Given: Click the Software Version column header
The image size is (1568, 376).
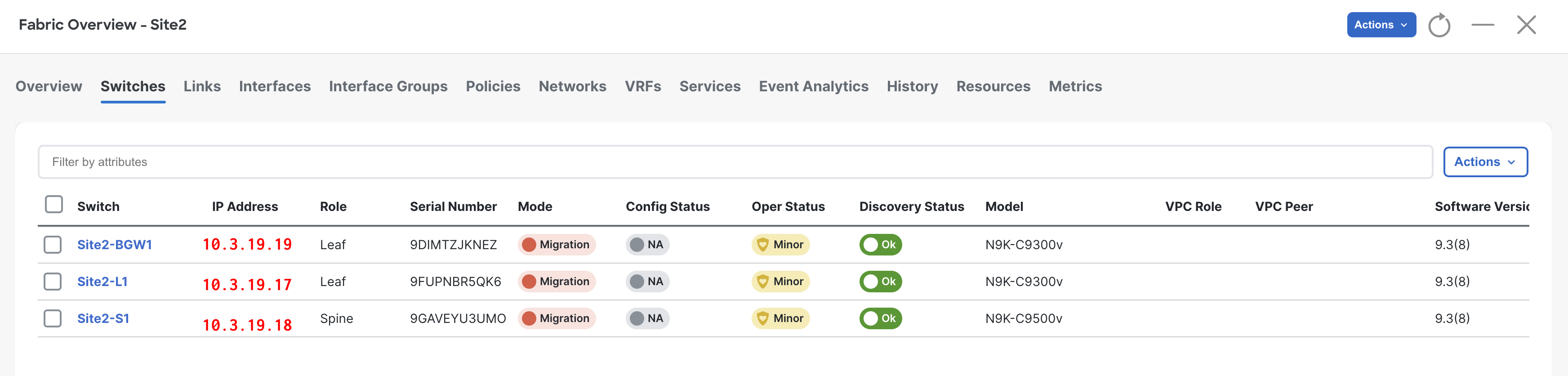Looking at the screenshot, I should tap(1481, 206).
